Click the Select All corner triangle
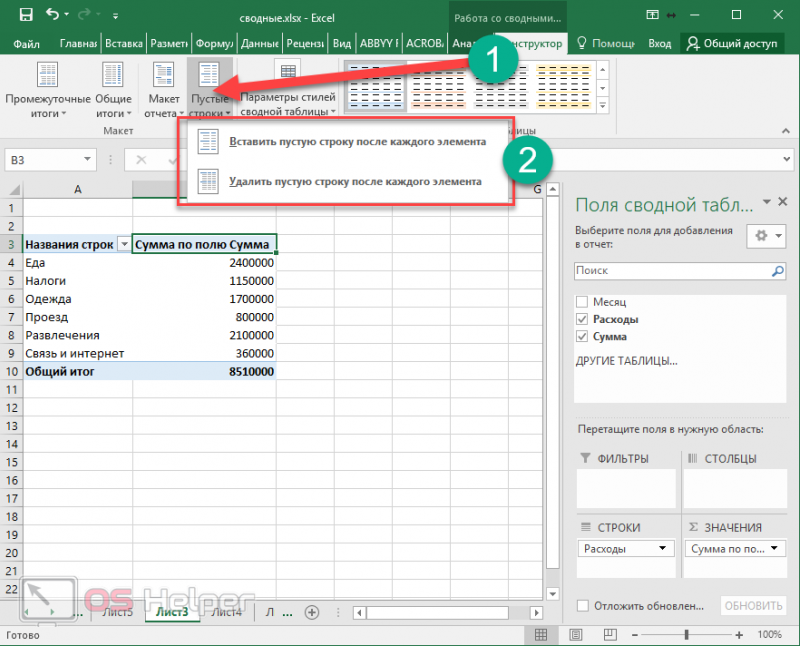Screen dimensions: 800x646 tap(14, 190)
